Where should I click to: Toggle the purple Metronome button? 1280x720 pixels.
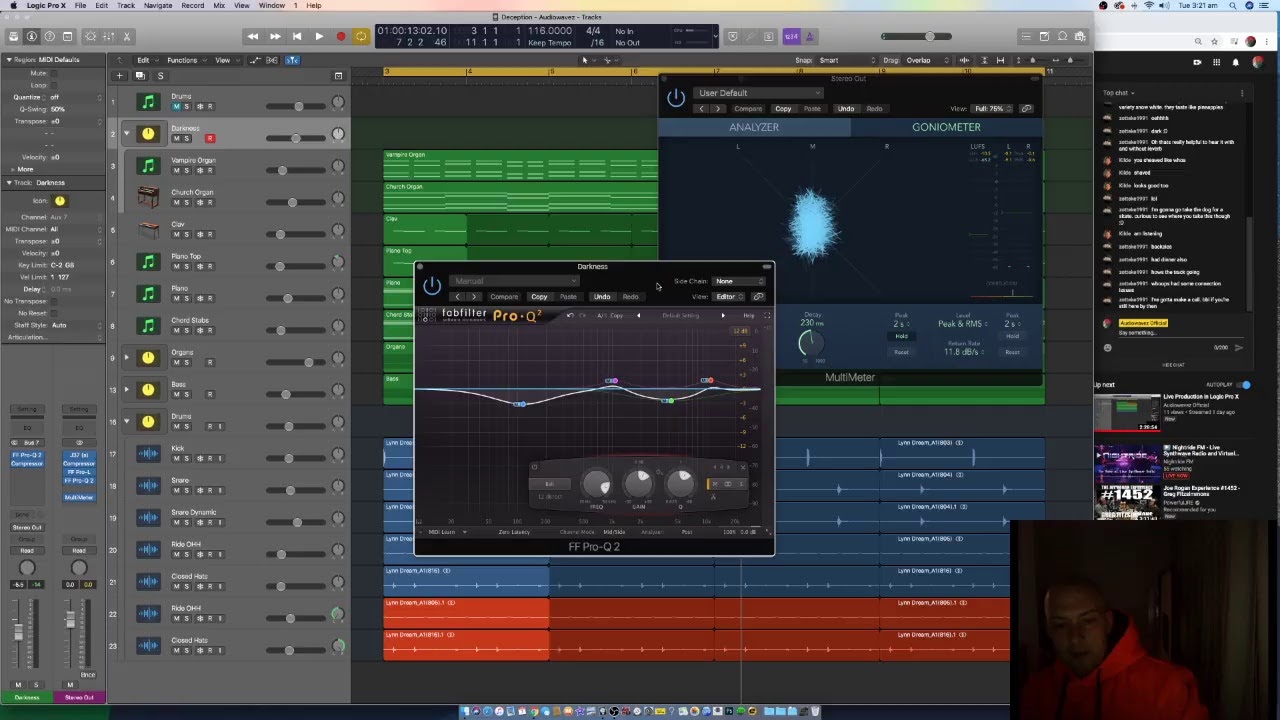coord(809,36)
